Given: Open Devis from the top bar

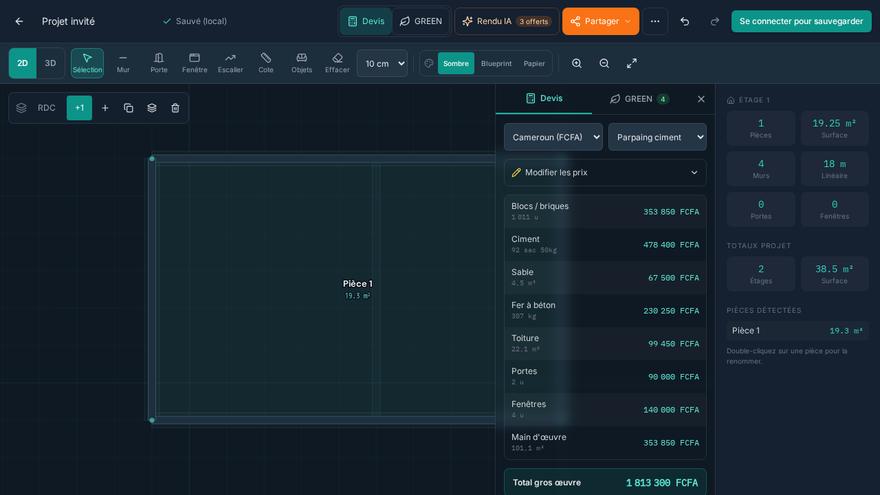Looking at the screenshot, I should pyautogui.click(x=366, y=21).
